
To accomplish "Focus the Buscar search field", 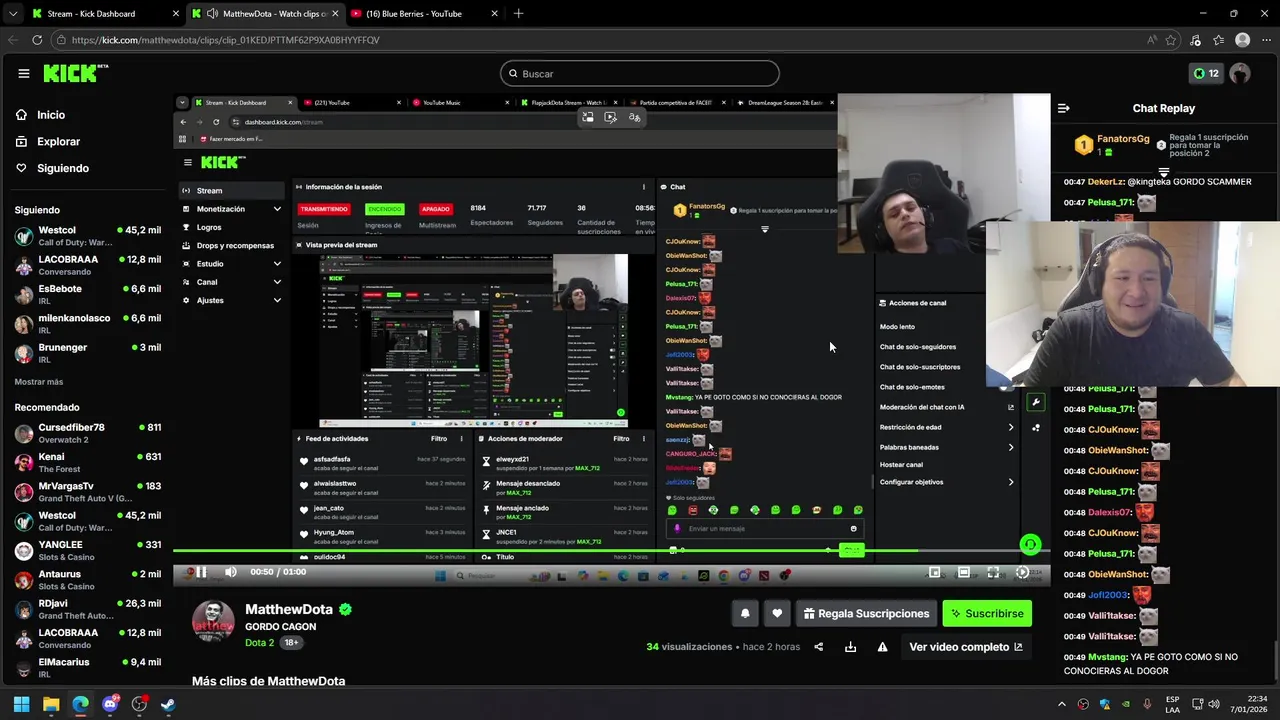I will tap(640, 73).
